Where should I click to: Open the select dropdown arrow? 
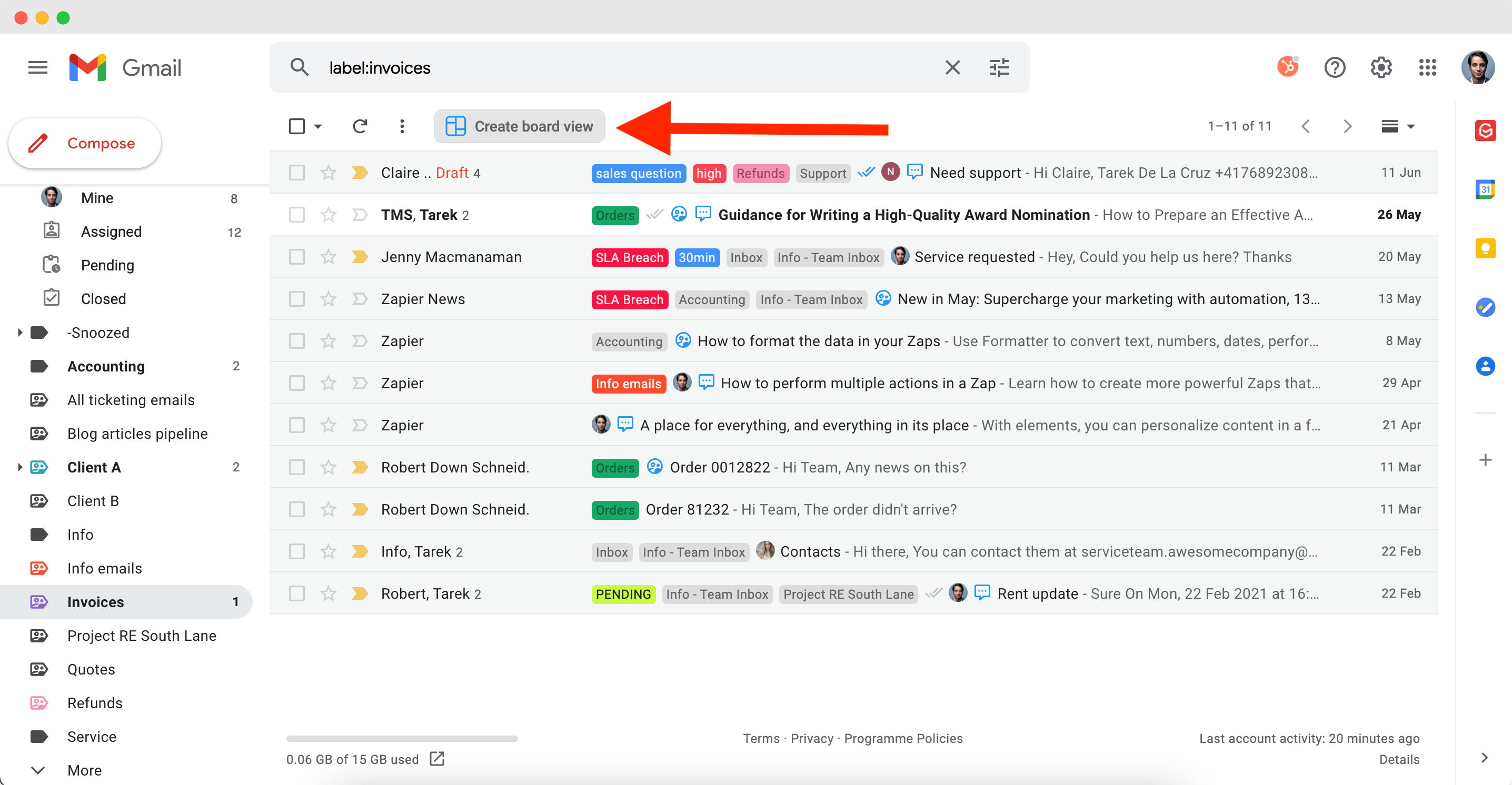tap(318, 126)
